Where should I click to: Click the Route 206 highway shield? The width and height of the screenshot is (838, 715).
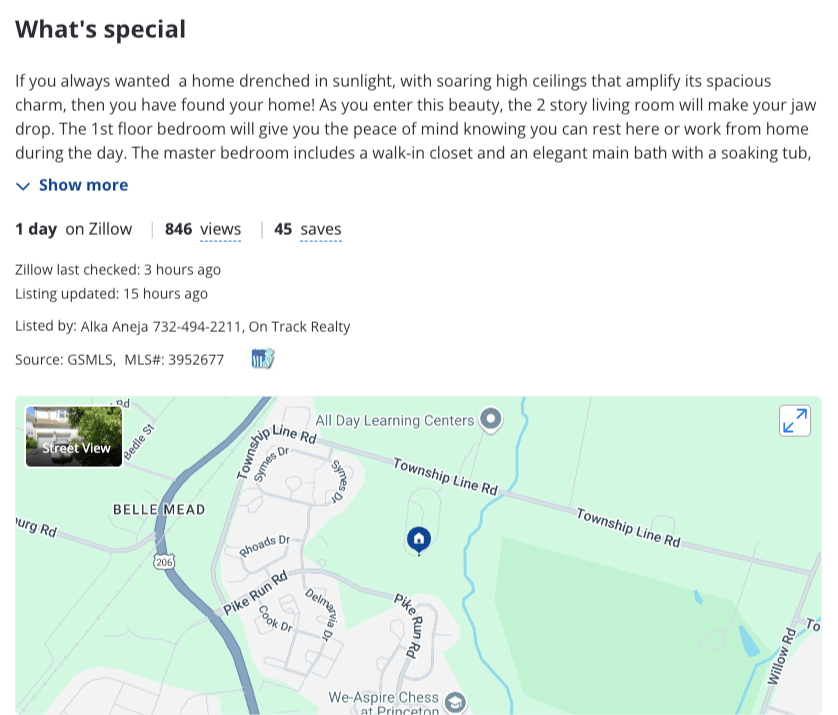pos(163,563)
